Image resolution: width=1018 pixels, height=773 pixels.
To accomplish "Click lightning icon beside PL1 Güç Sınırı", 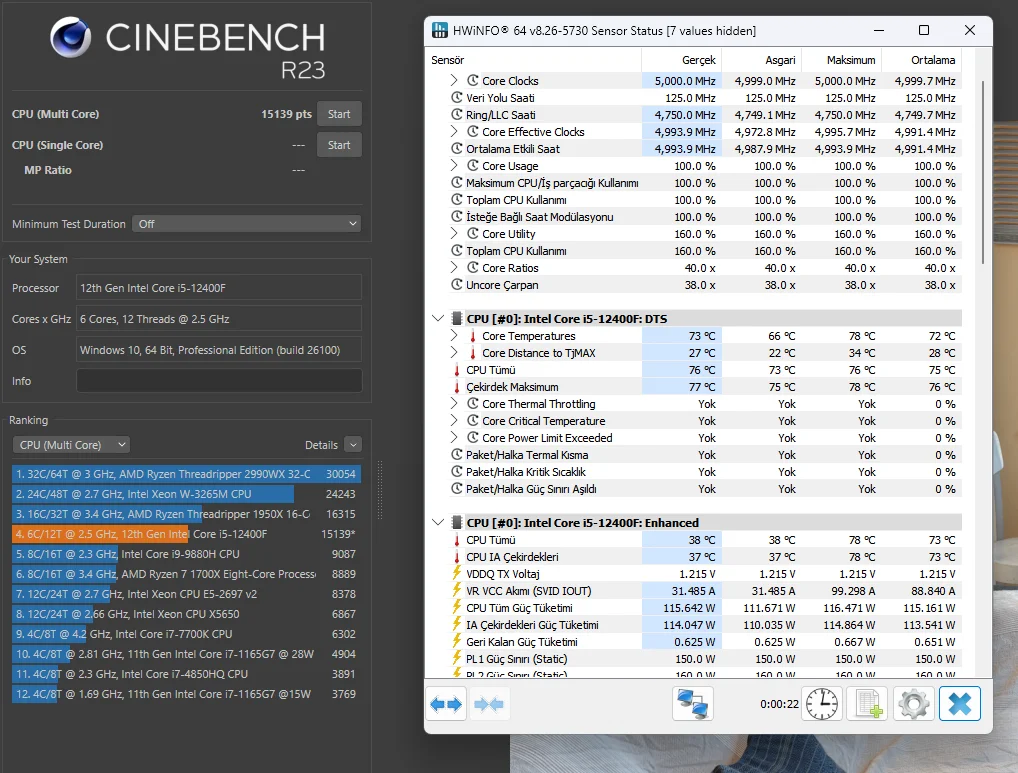I will click(x=457, y=658).
